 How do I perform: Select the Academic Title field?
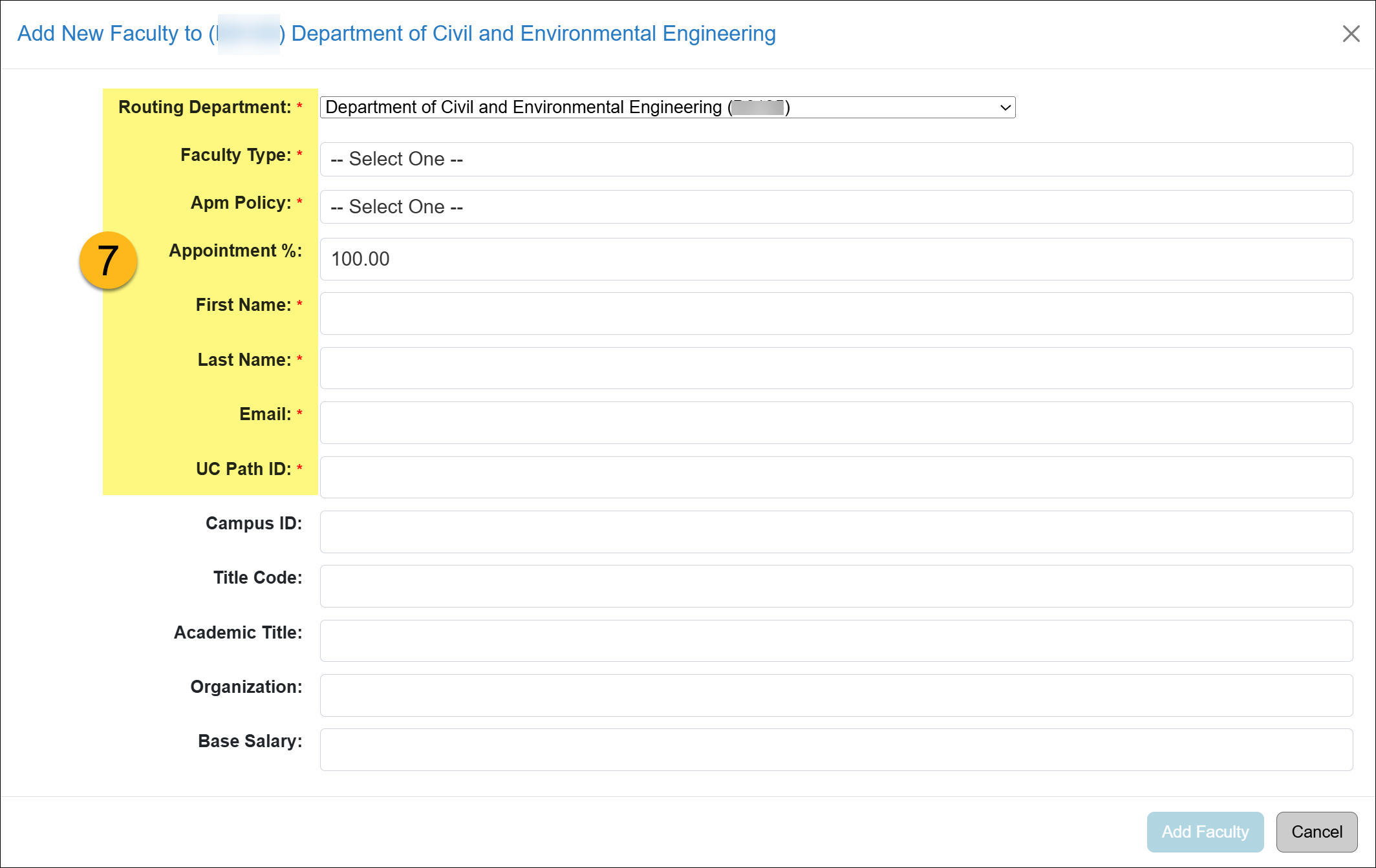tap(835, 641)
